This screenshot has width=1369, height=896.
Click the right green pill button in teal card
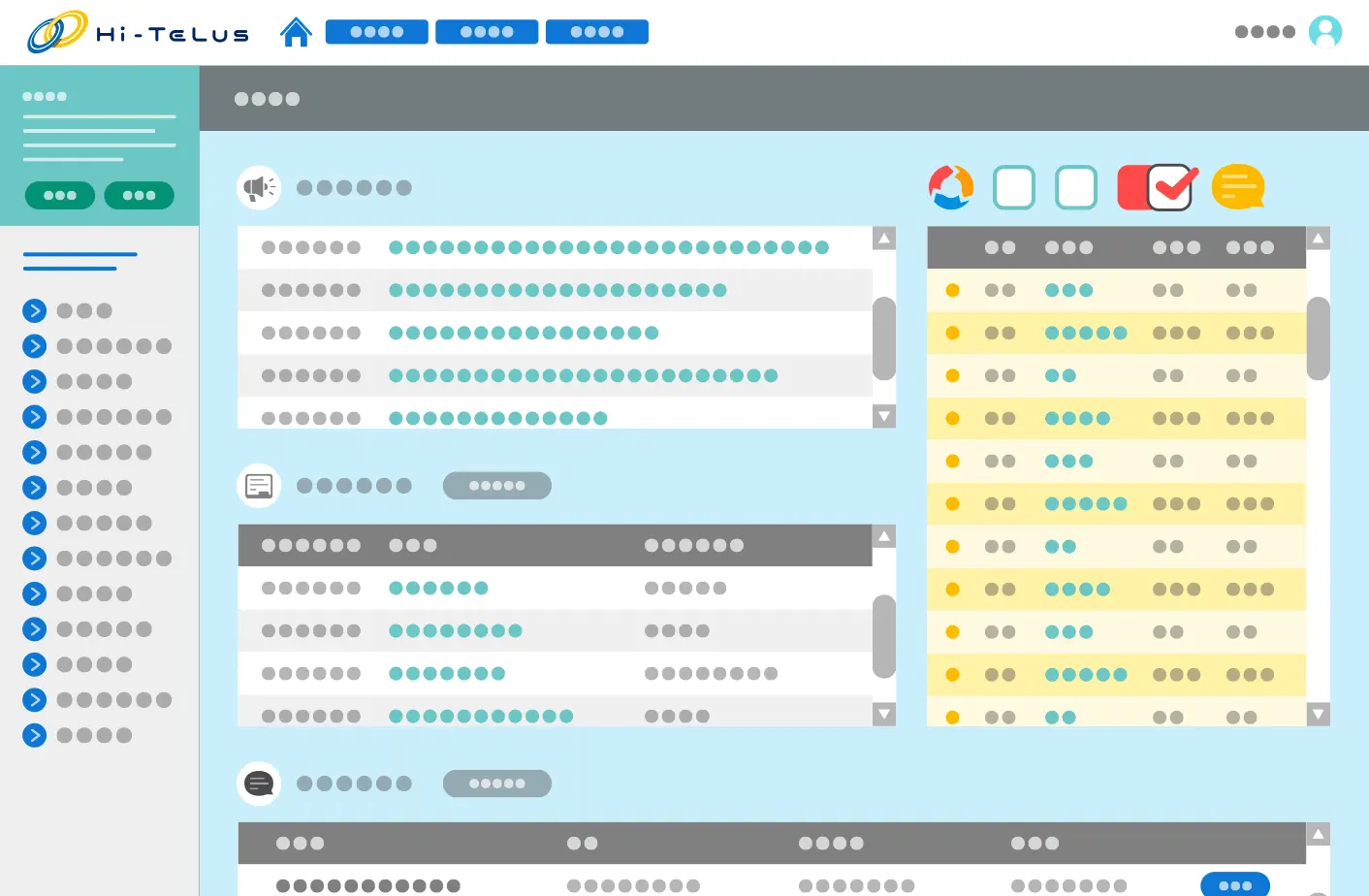click(139, 195)
